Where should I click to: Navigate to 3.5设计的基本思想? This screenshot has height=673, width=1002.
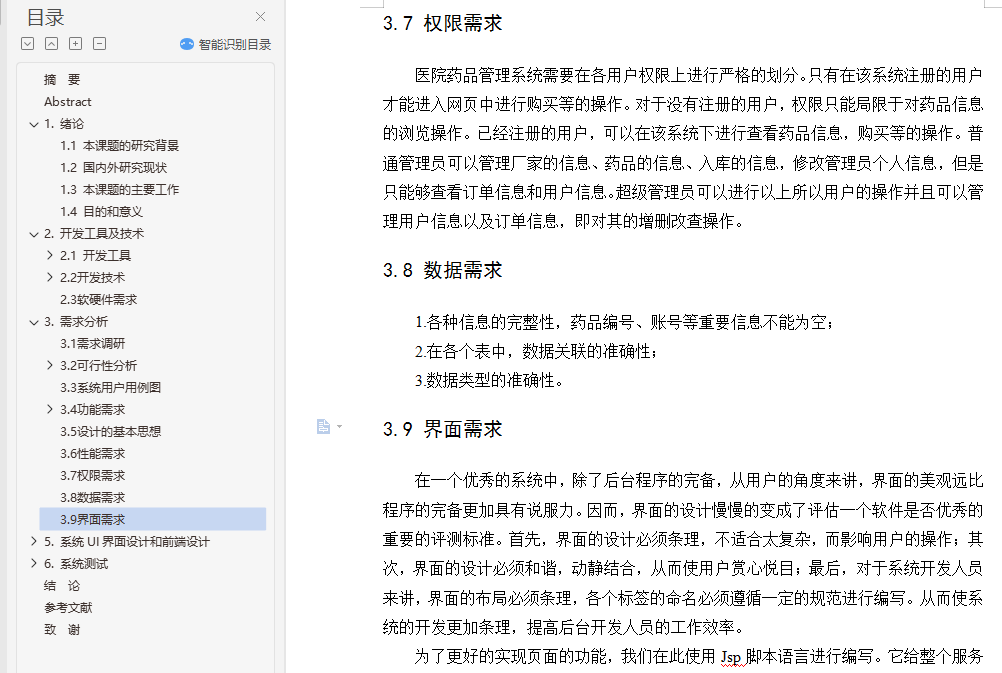111,431
